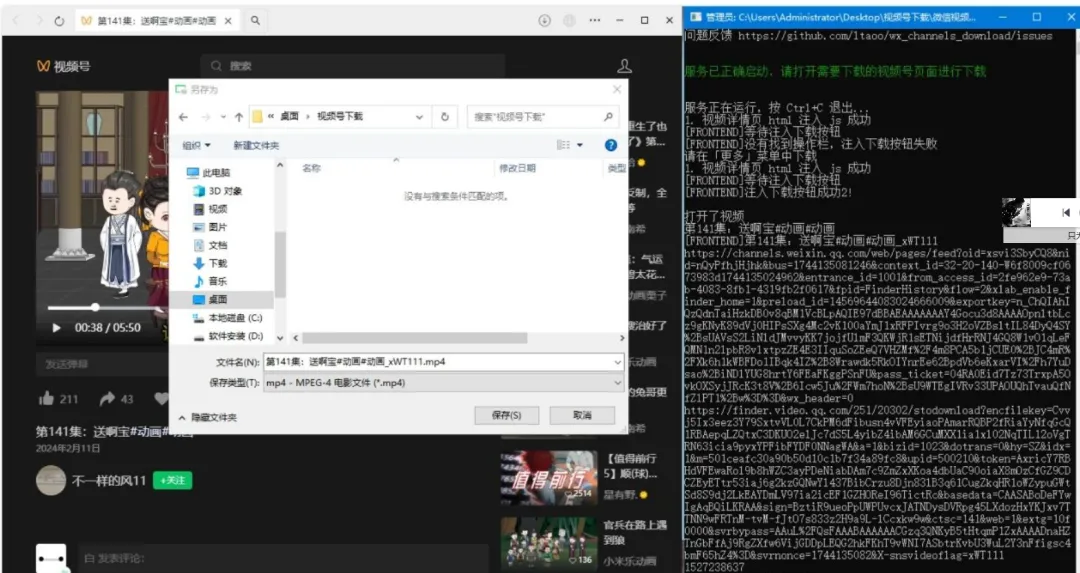Click the 取消 button

click(x=582, y=415)
